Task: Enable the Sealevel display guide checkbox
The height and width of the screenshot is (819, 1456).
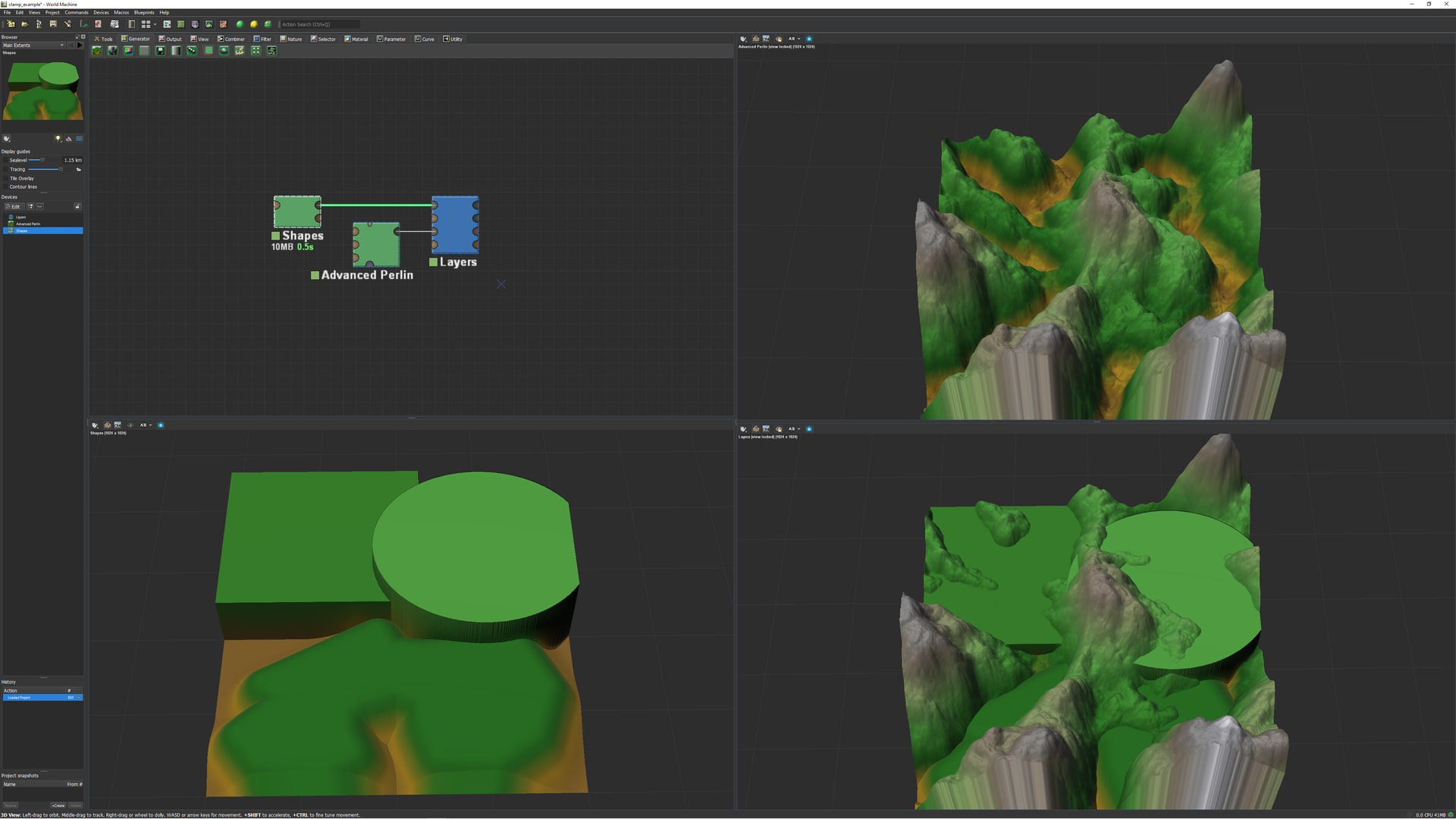Action: tap(5, 160)
